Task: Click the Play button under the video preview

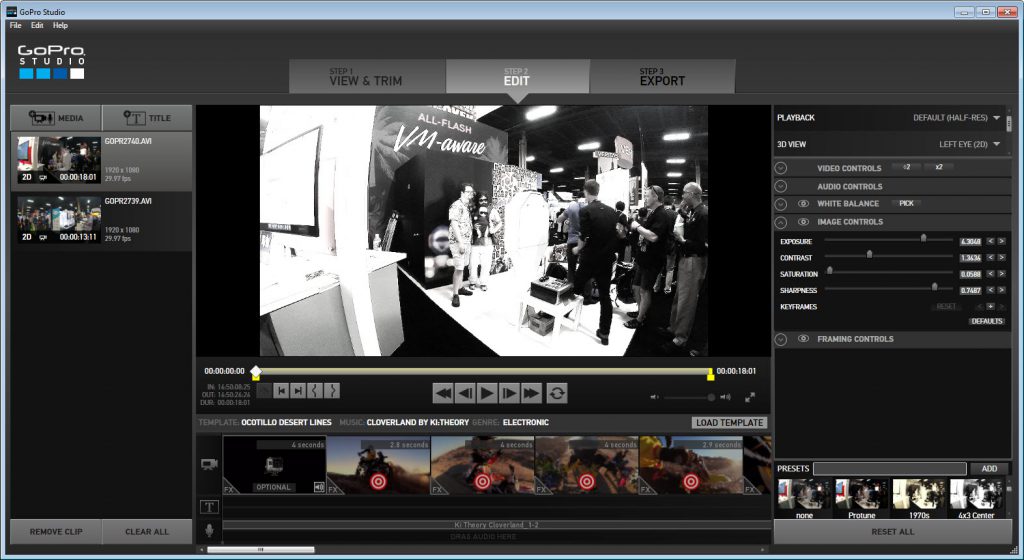Action: pyautogui.click(x=487, y=393)
